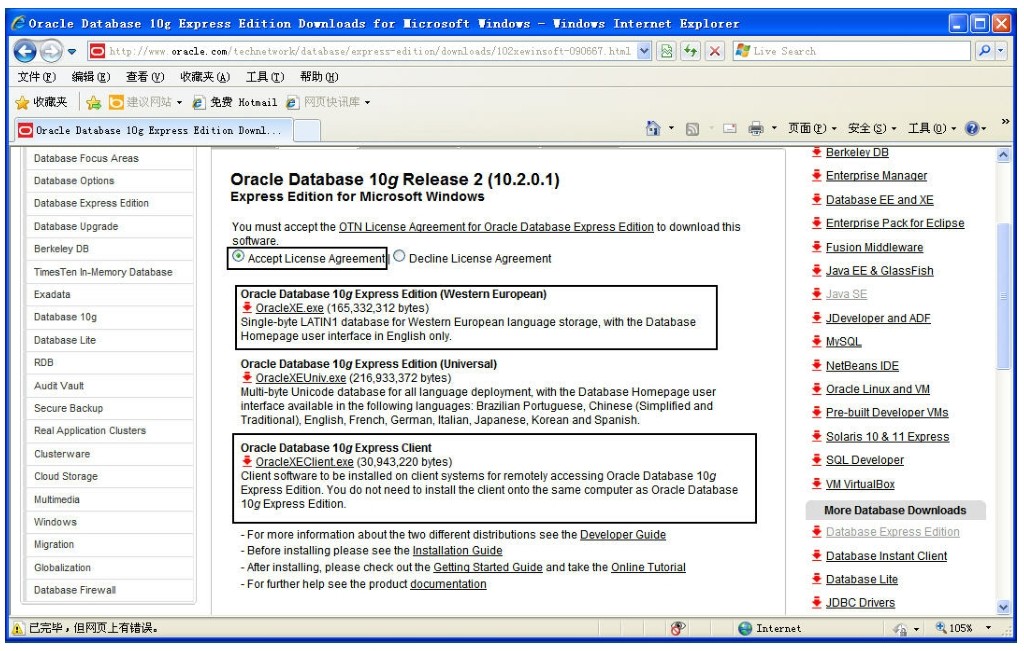This screenshot has height=651, width=1024.
Task: Click the 免费 Hotmail favorites link
Action: click(x=235, y=103)
